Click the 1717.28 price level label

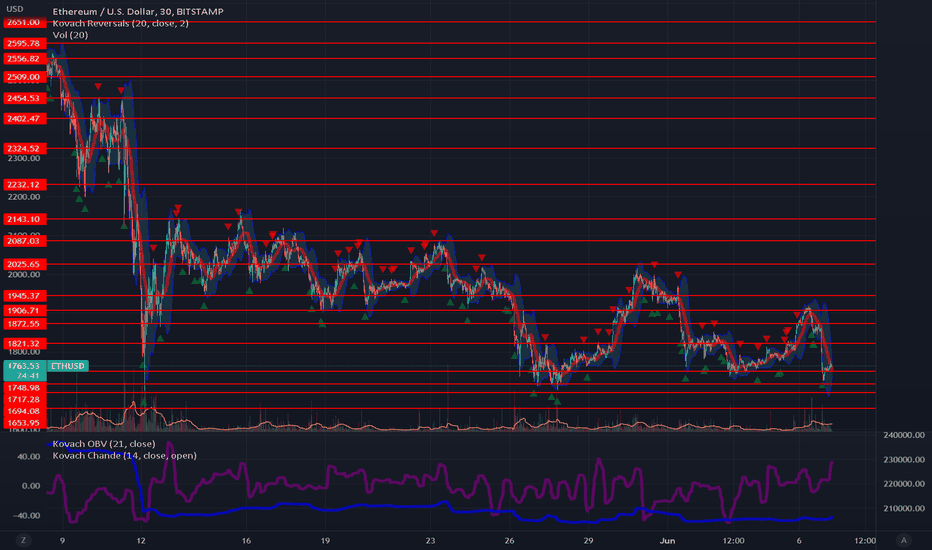[x=24, y=400]
